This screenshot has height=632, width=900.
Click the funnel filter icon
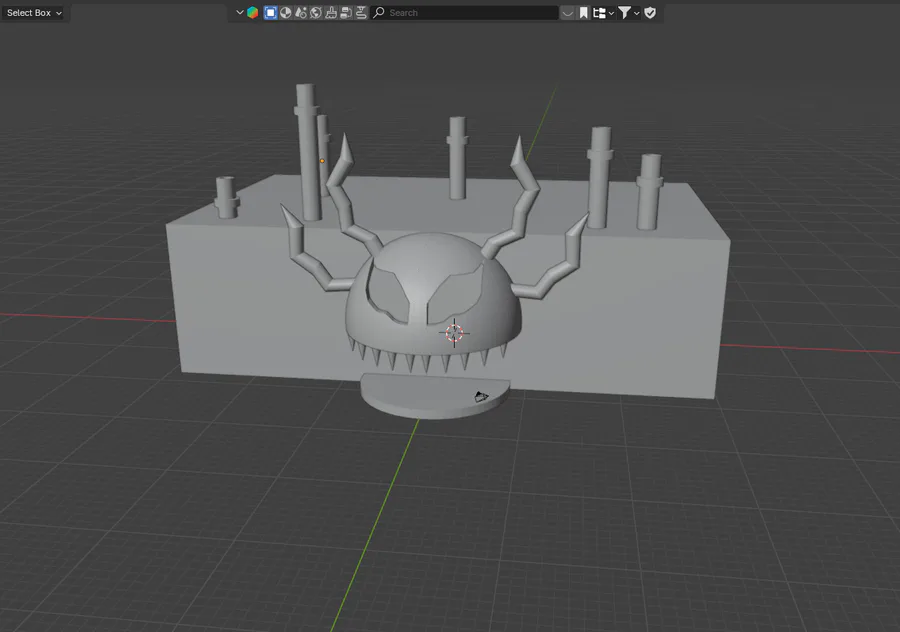(624, 13)
